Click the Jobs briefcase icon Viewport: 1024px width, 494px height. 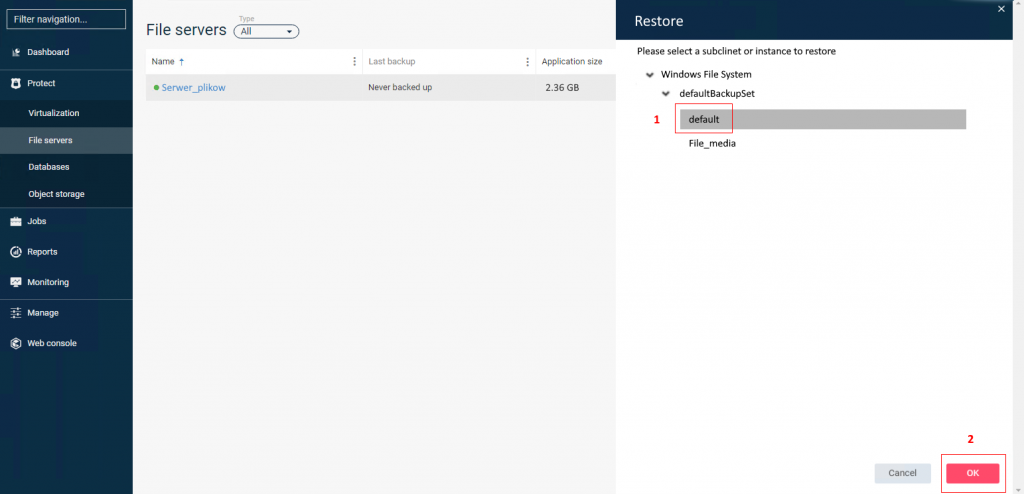click(x=16, y=222)
